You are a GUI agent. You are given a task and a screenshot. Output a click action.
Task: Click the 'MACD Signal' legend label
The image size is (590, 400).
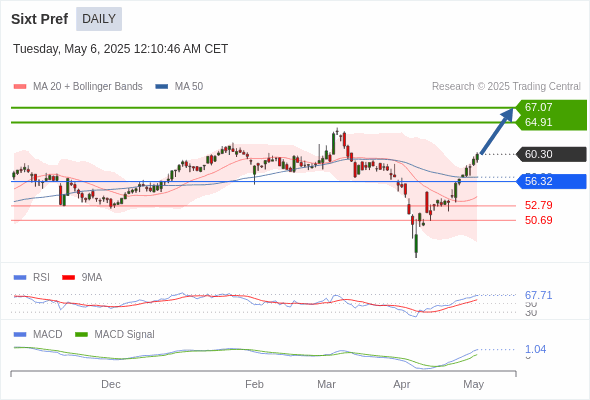coord(125,335)
